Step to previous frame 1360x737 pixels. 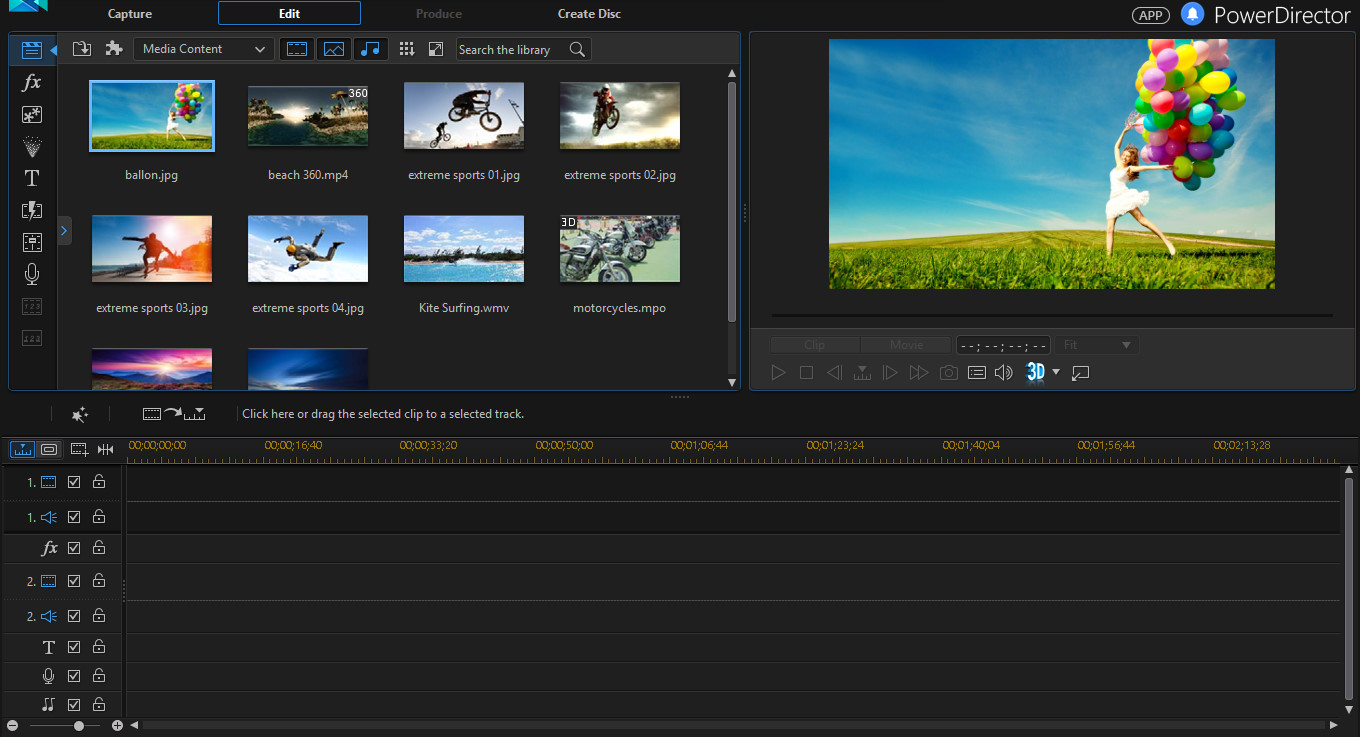(834, 373)
